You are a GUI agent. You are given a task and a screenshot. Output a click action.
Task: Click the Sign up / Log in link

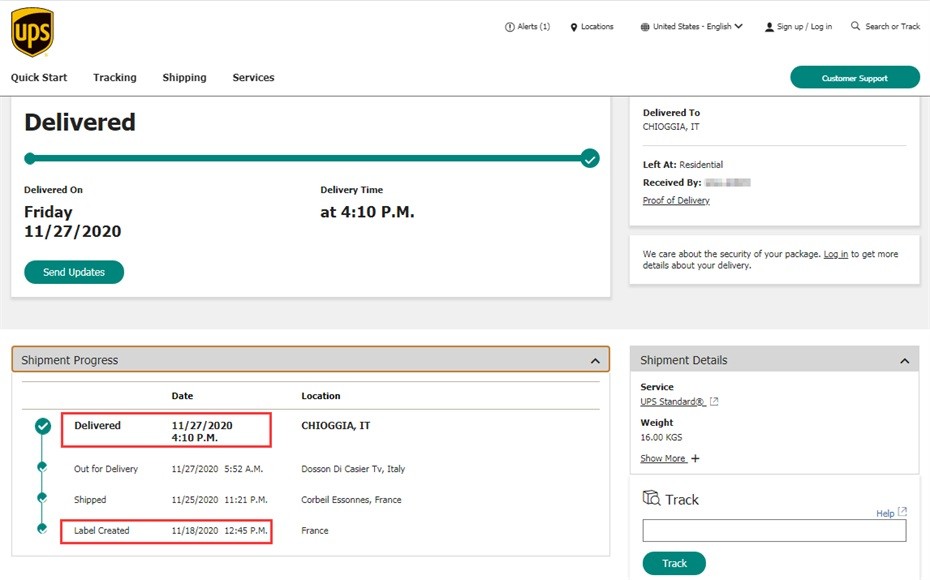804,27
